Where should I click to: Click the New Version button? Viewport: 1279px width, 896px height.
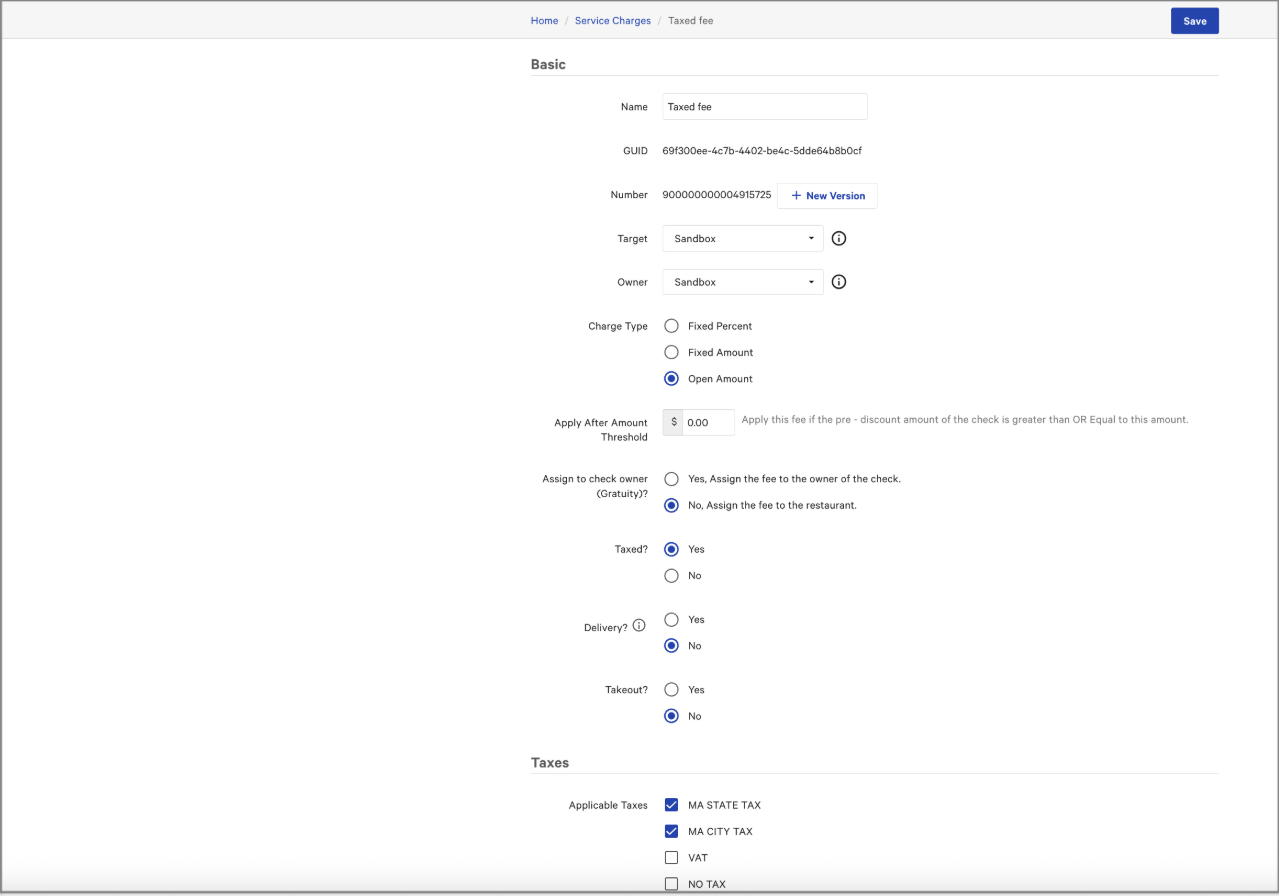coord(827,196)
